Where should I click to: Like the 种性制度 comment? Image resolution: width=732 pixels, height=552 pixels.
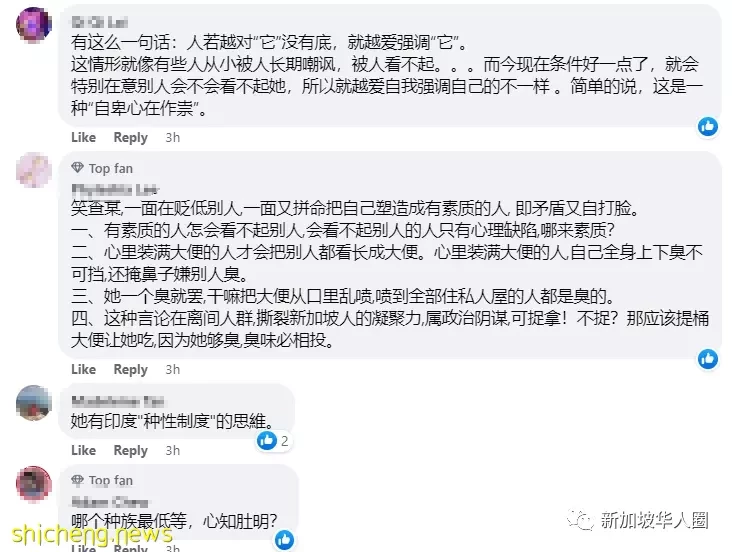(x=84, y=450)
